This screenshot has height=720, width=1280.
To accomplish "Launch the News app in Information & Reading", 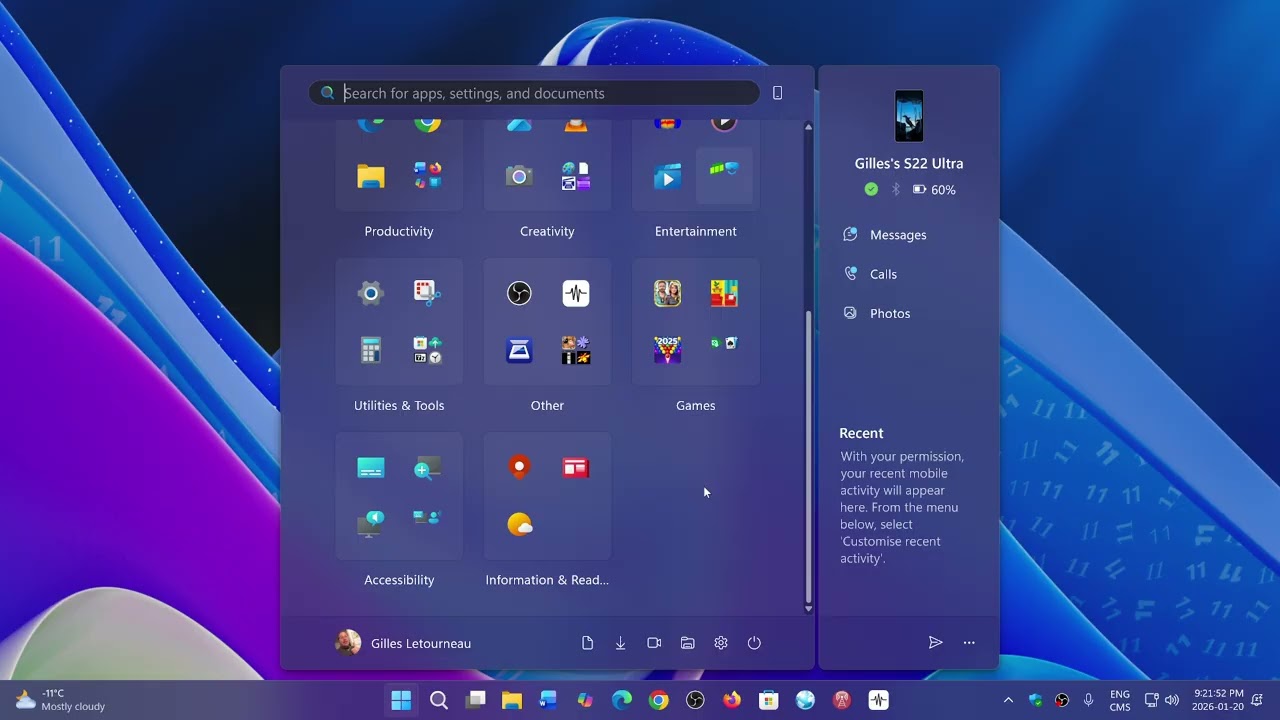I will click(x=576, y=468).
